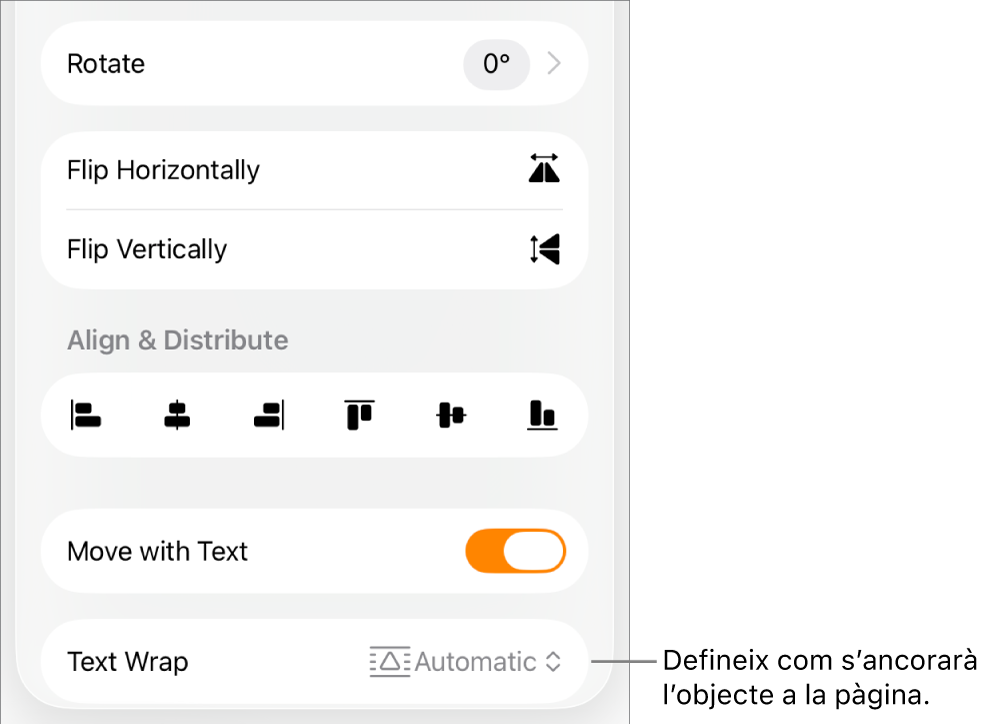Toggle the Move with Text switch
Viewport: 984px width, 724px height.
[515, 551]
